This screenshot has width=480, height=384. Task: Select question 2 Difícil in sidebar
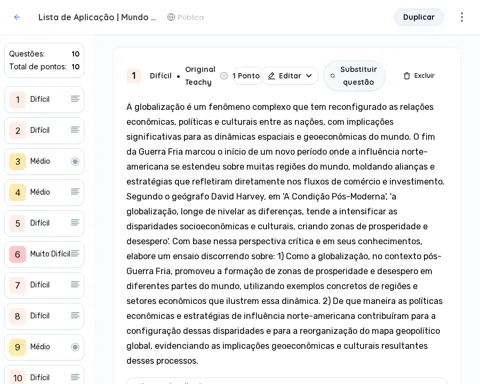click(x=44, y=130)
